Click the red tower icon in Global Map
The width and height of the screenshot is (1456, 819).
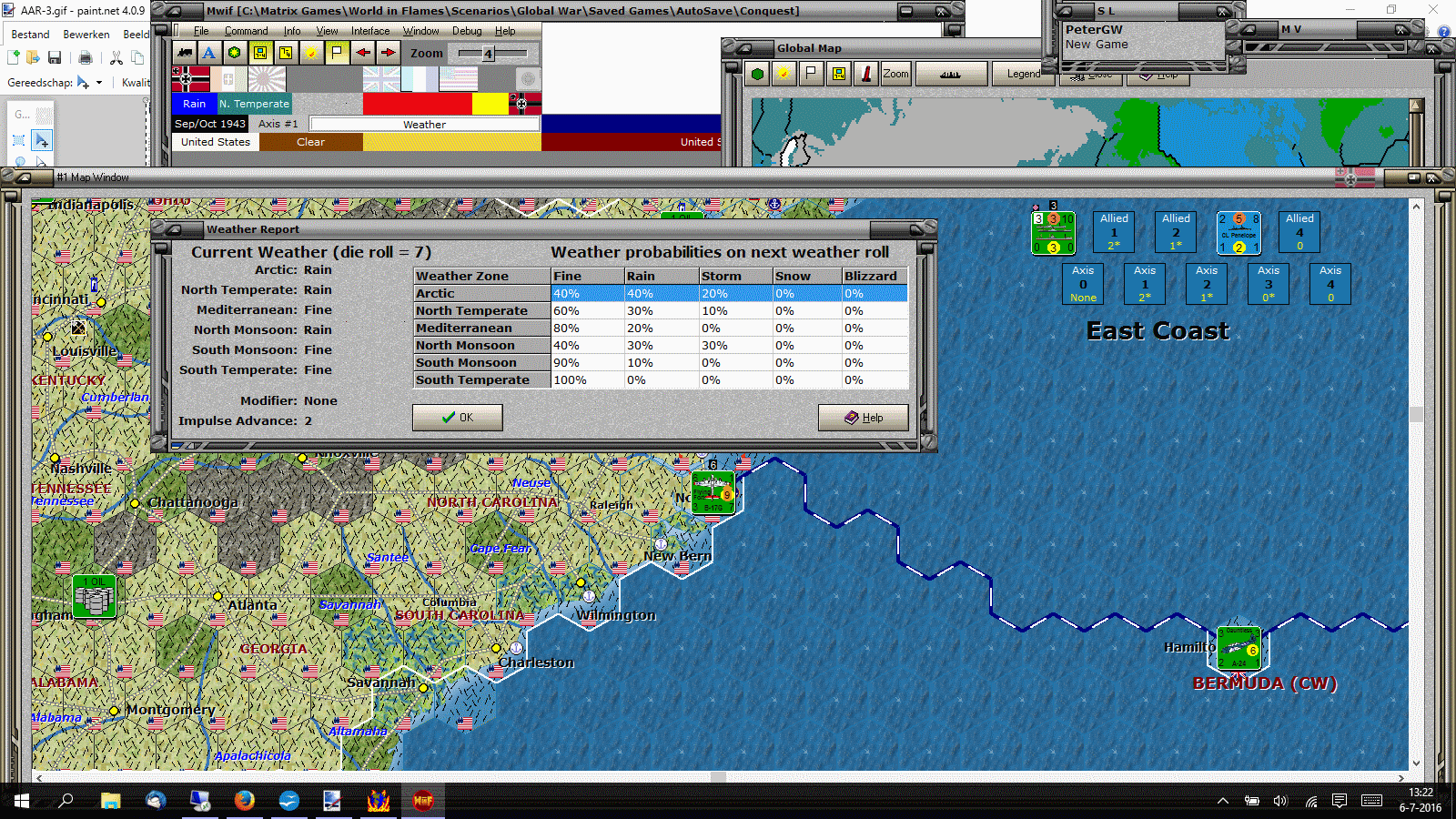point(866,74)
